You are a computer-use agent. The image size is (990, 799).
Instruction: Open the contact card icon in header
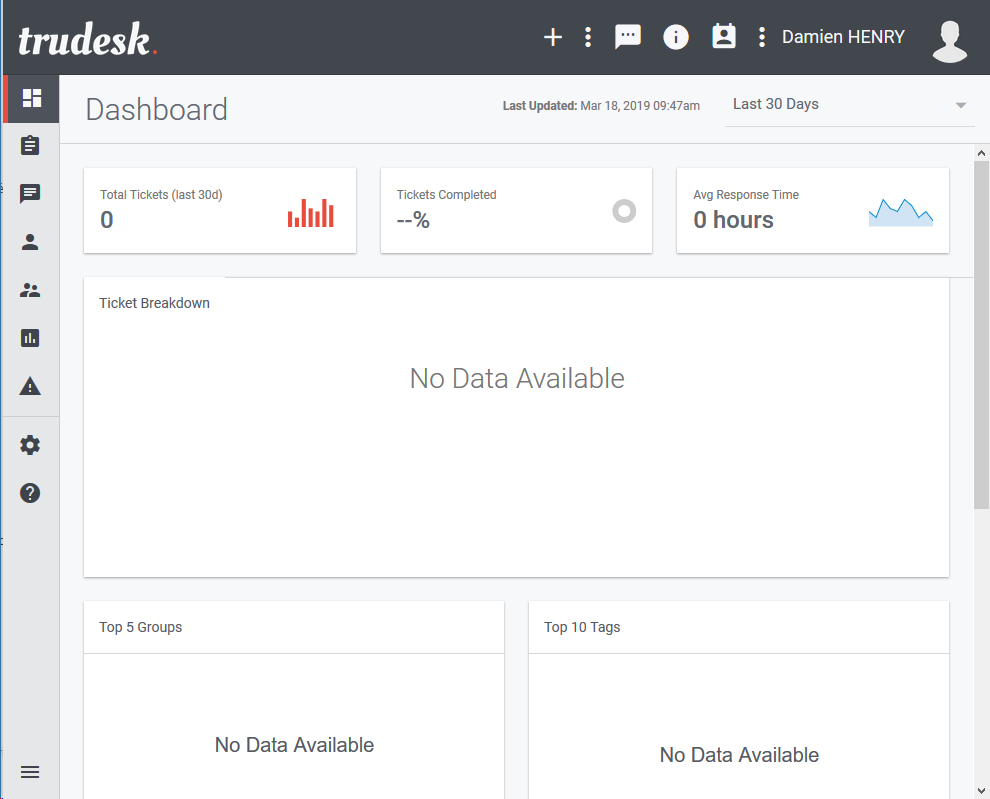724,37
